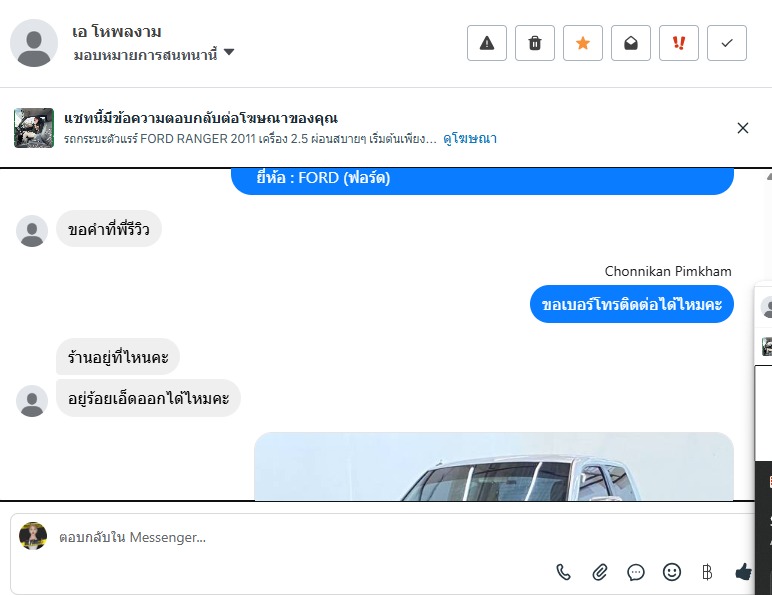Mark conversation as spam with warning icon

[486, 43]
